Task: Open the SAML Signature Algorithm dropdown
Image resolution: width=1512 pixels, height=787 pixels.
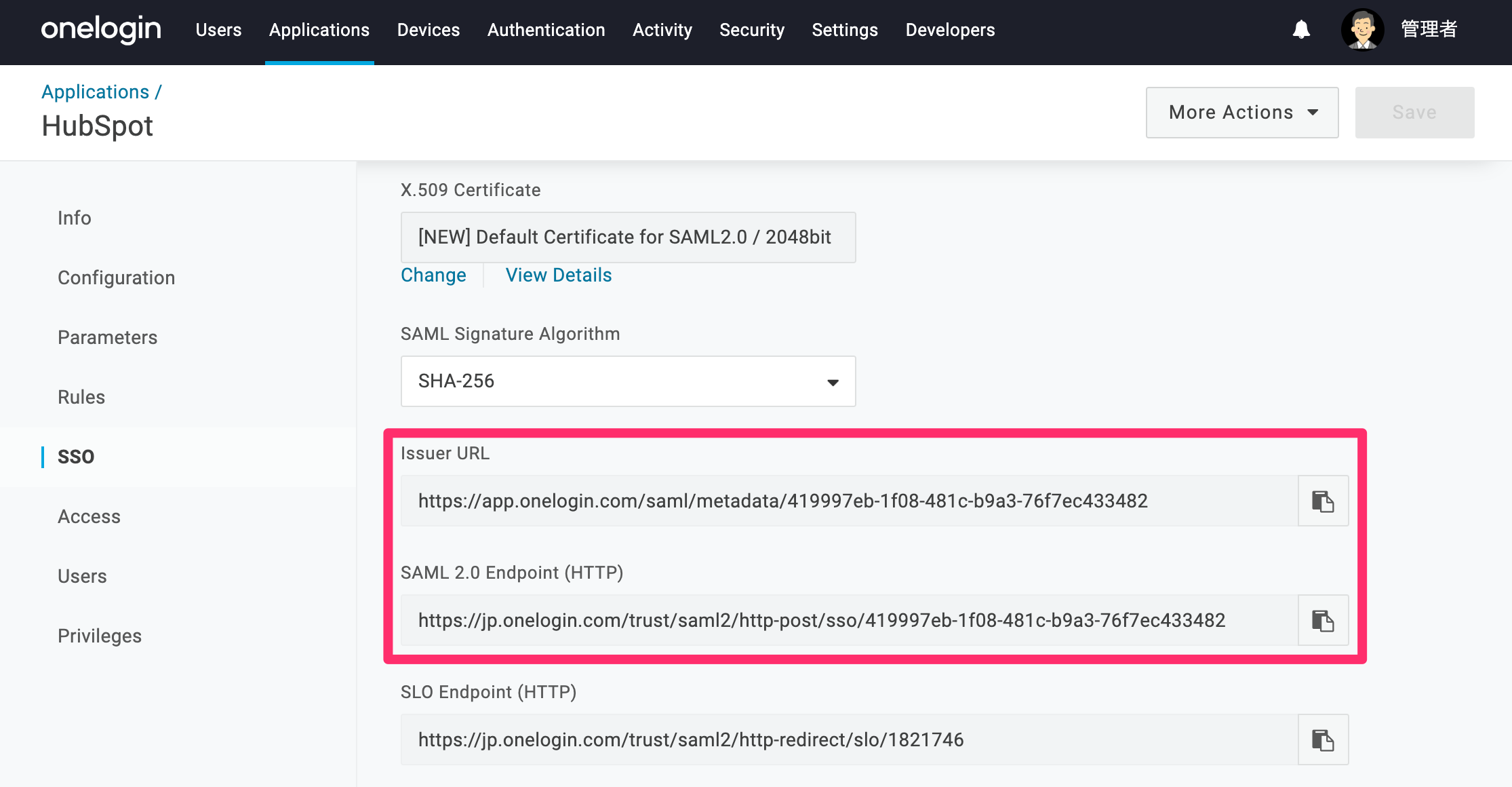Action: coord(628,381)
